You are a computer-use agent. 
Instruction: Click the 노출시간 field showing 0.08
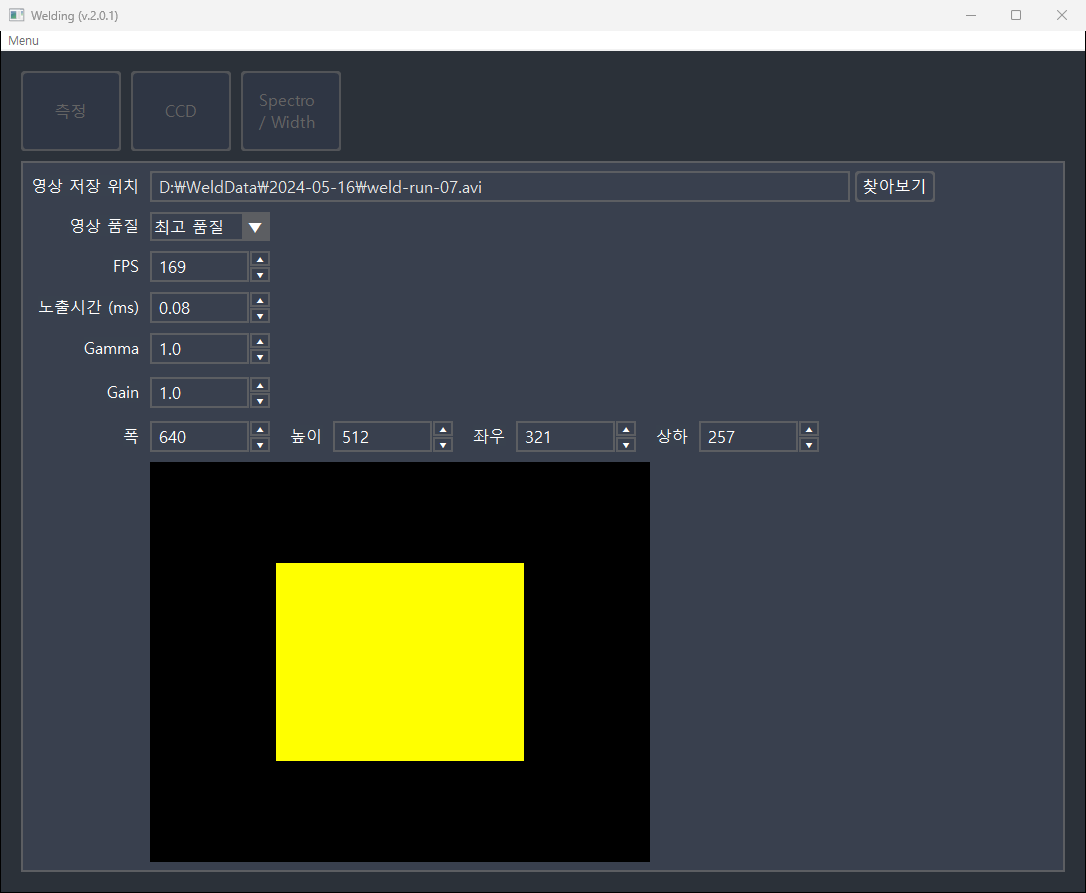199,308
